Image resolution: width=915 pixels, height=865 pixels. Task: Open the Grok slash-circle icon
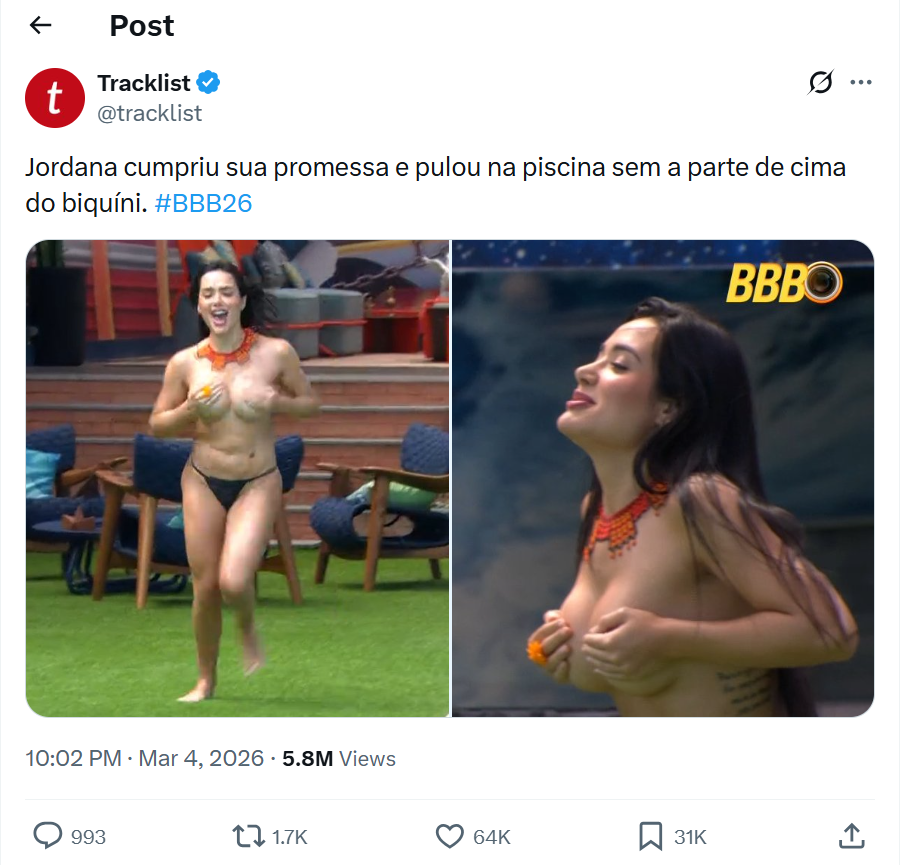(x=820, y=82)
